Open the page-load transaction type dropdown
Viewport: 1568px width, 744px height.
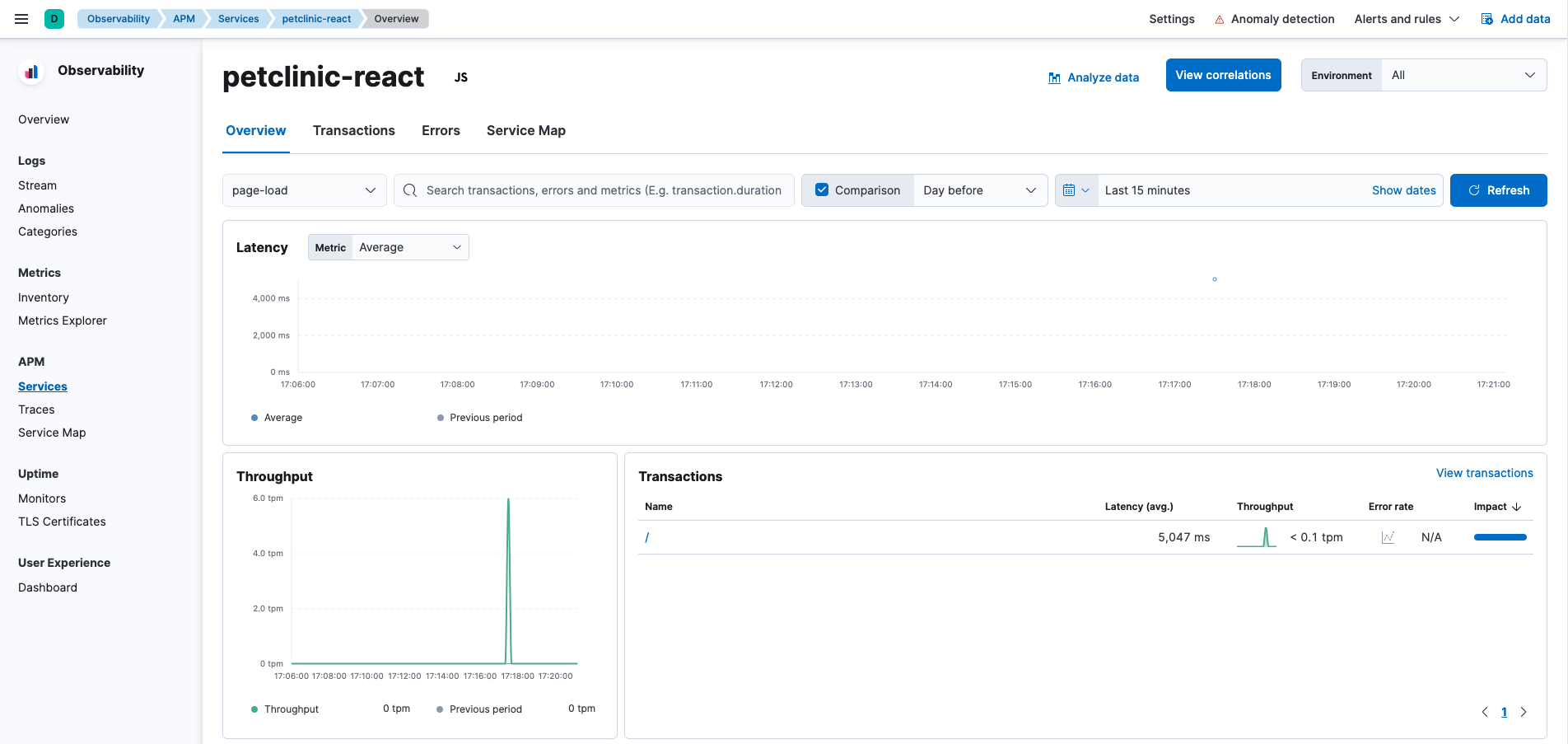pyautogui.click(x=304, y=190)
